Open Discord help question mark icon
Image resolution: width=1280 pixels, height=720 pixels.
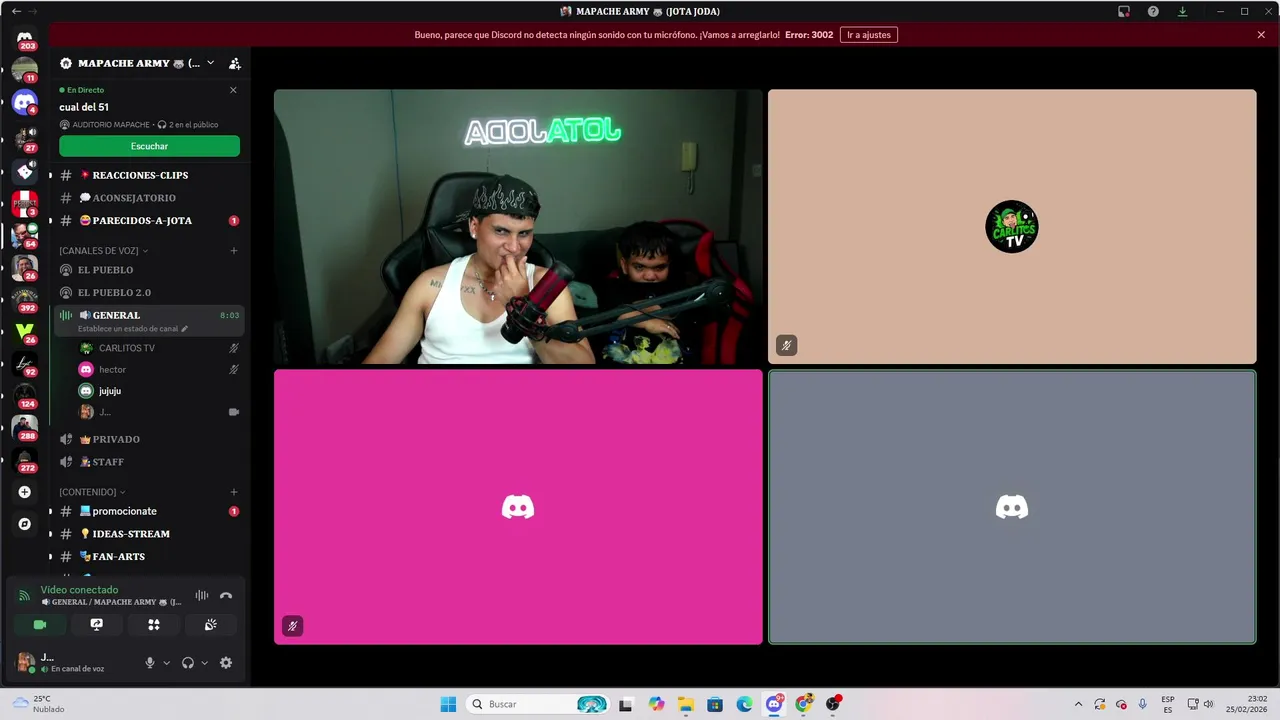(x=1153, y=11)
